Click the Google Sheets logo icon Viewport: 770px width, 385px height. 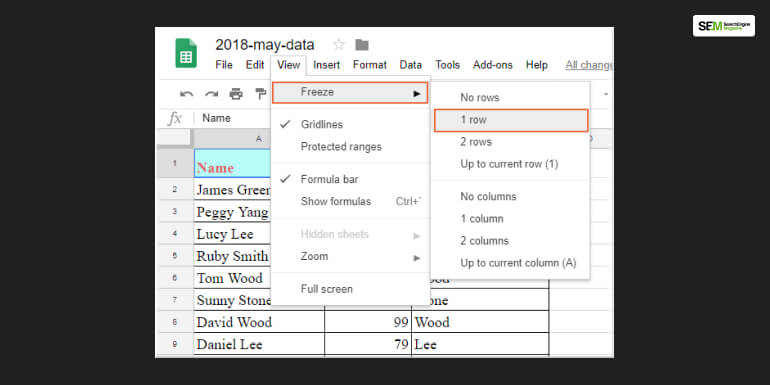coord(186,53)
